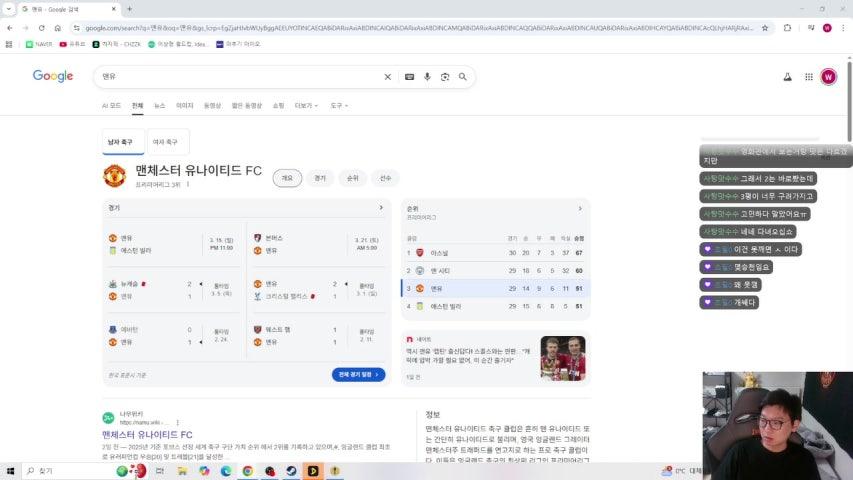Select the women's football (여자 축구) tab

coord(168,142)
